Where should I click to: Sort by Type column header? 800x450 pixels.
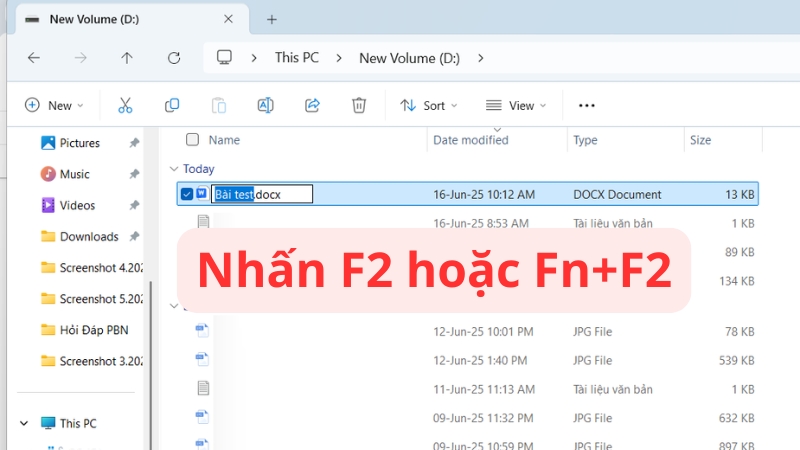(585, 140)
